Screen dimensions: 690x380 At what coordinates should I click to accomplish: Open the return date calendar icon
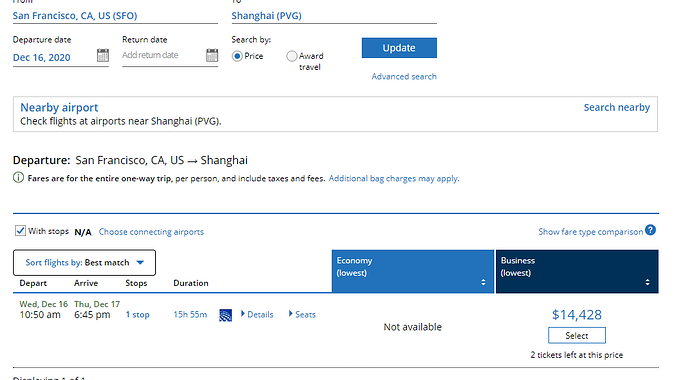pos(212,55)
